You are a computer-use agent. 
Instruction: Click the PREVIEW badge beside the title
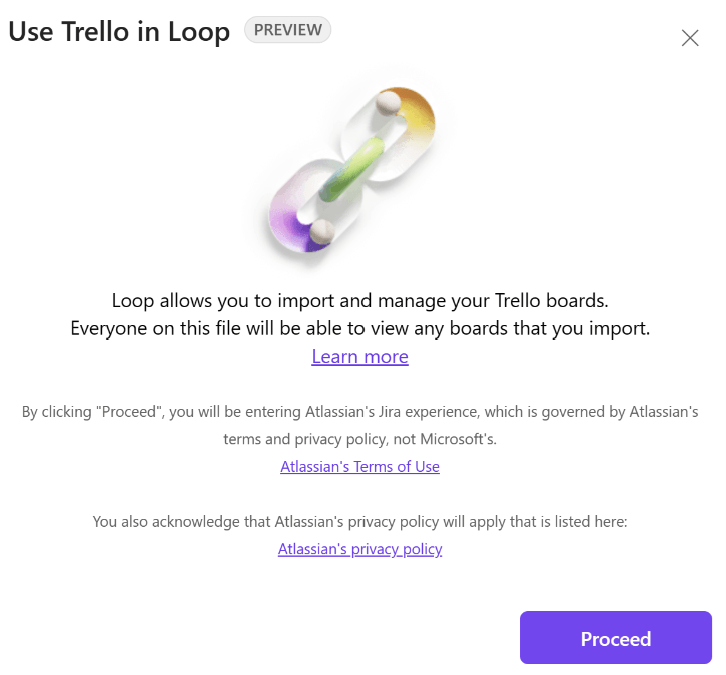[x=287, y=30]
